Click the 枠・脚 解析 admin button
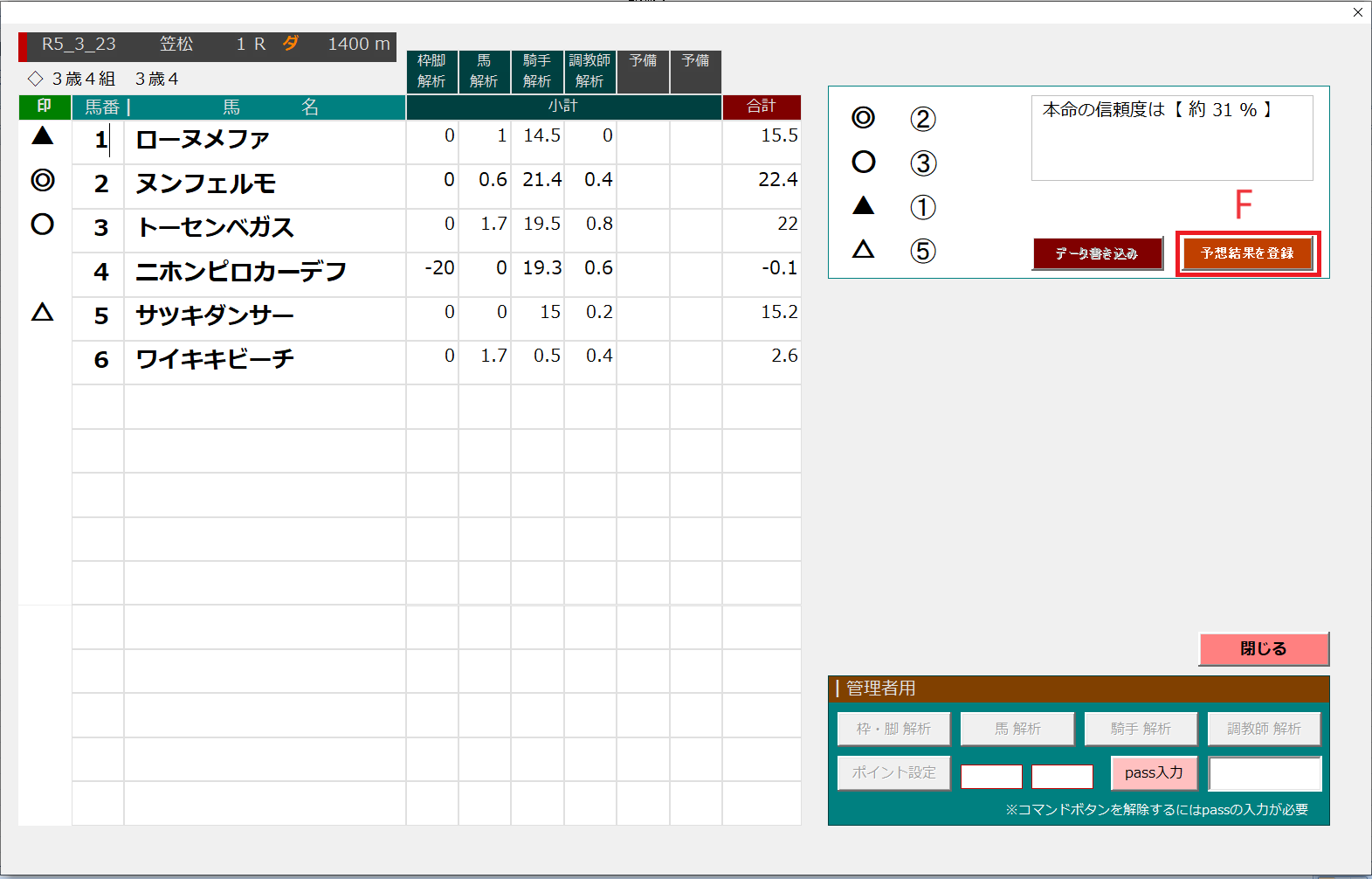The width and height of the screenshot is (1372, 879). [x=893, y=729]
